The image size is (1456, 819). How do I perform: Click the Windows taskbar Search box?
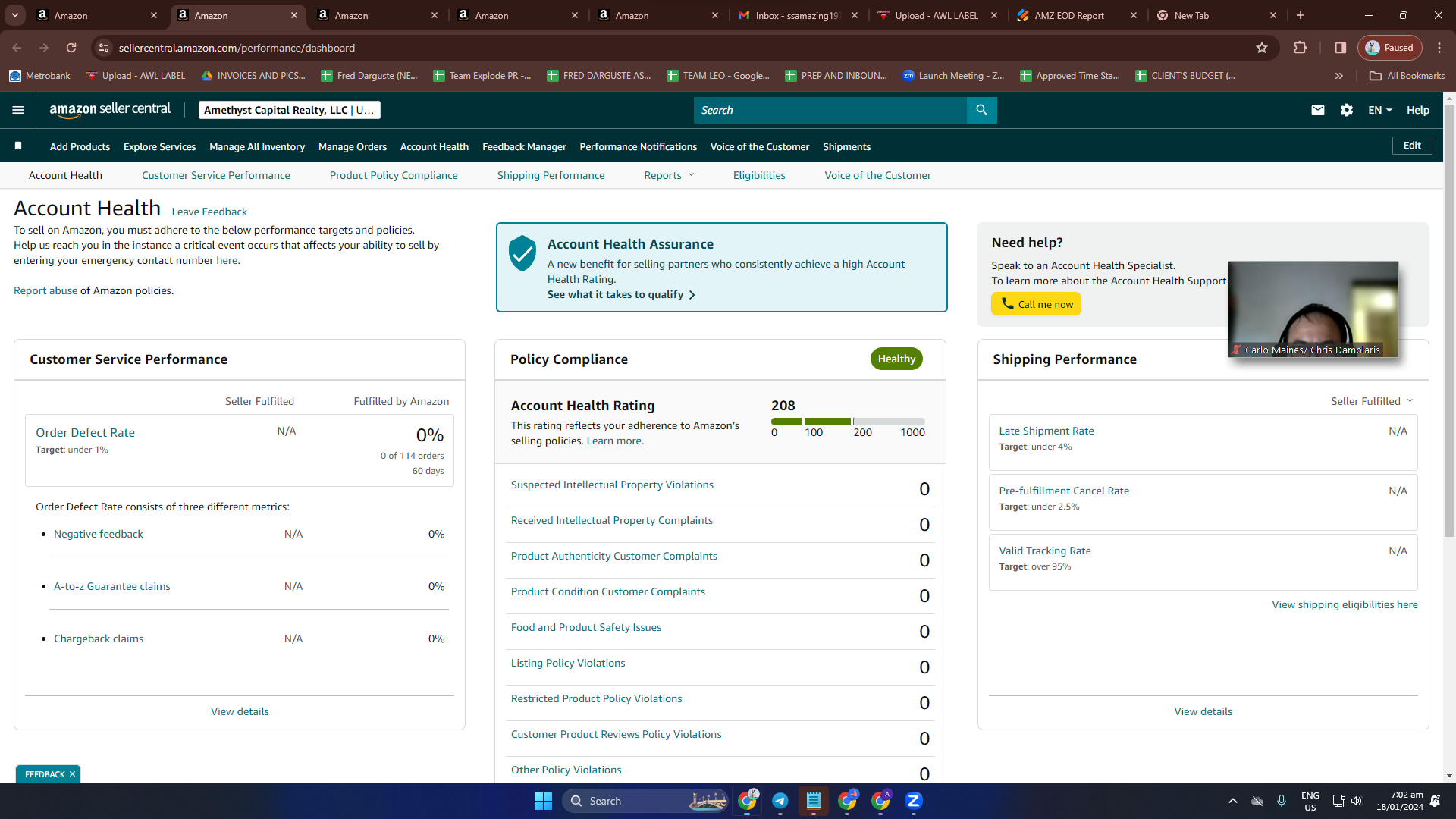pyautogui.click(x=645, y=801)
